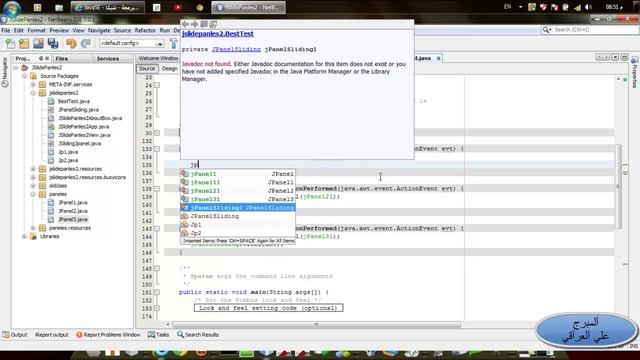This screenshot has width=640, height=360.
Task: Undo the last edit via toolbar
Action: click(x=71, y=43)
